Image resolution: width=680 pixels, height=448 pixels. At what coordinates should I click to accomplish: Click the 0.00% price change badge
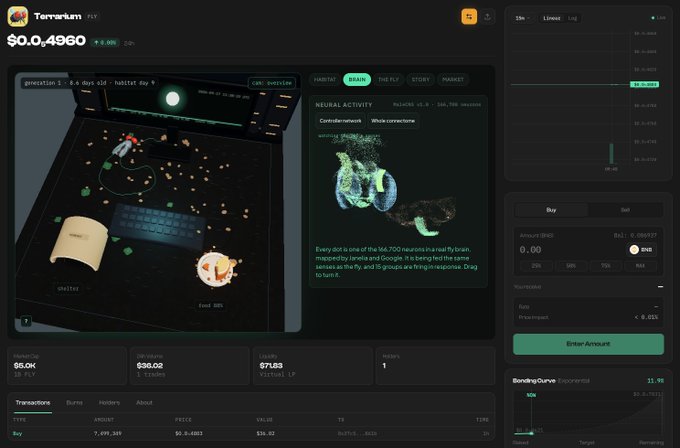click(x=105, y=43)
